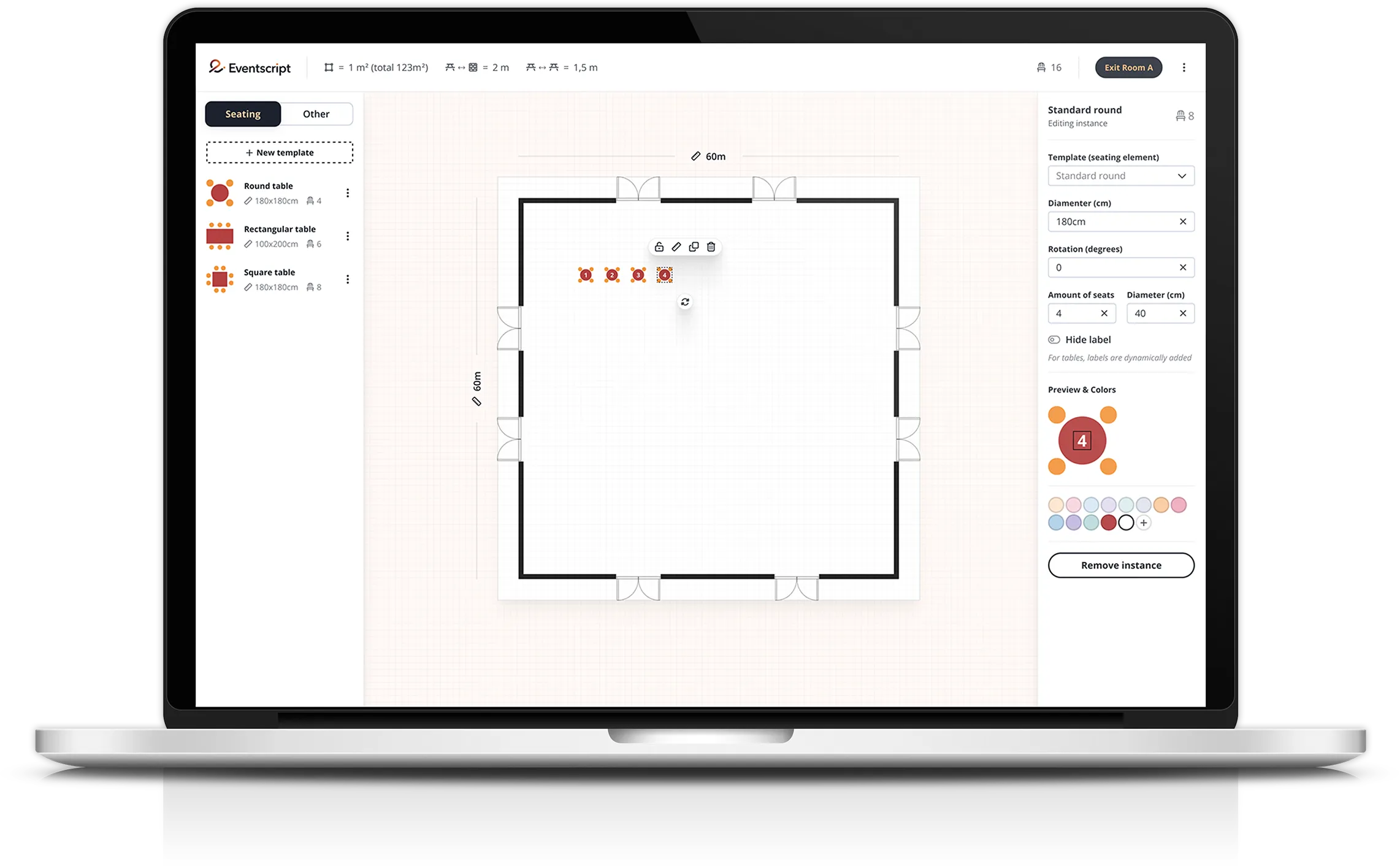Viewport: 1400px width, 866px height.
Task: Toggle Hide label for the table
Action: (1054, 339)
